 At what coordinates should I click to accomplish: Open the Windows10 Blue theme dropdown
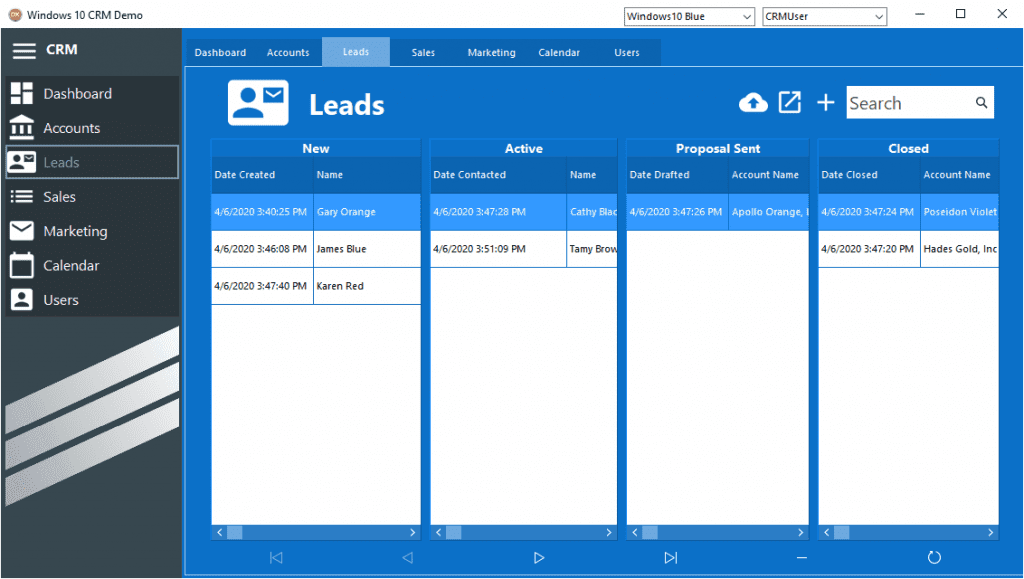[x=689, y=16]
